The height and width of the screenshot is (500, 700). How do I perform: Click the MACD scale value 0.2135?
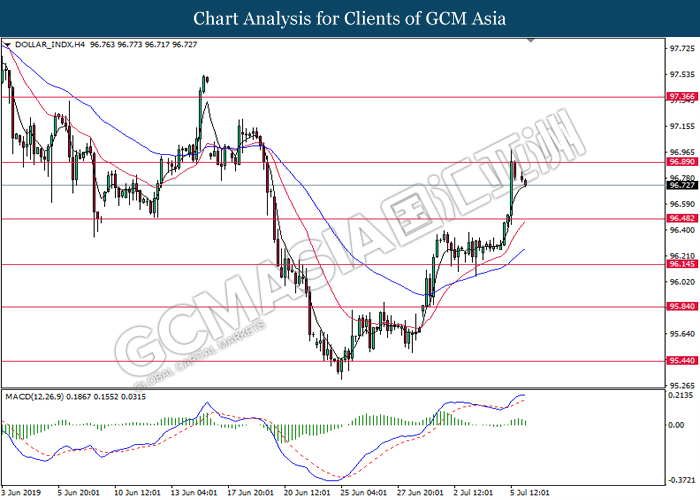pyautogui.click(x=680, y=396)
